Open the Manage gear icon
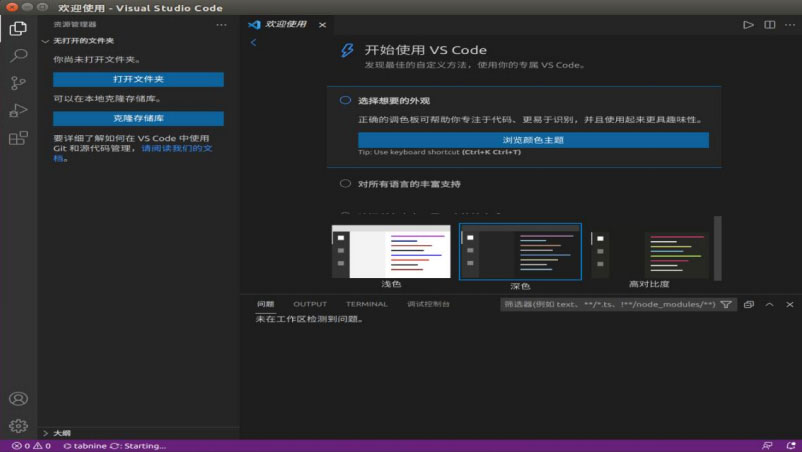 click(18, 425)
